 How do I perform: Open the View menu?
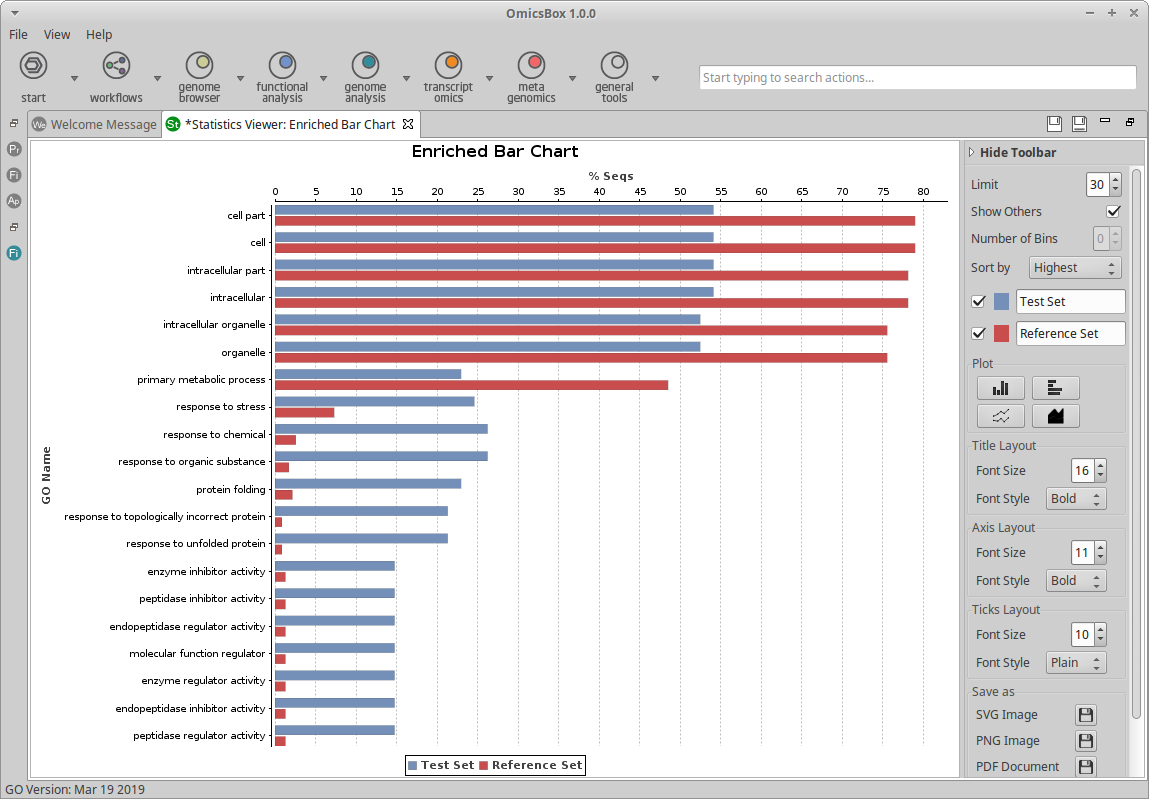(x=57, y=34)
